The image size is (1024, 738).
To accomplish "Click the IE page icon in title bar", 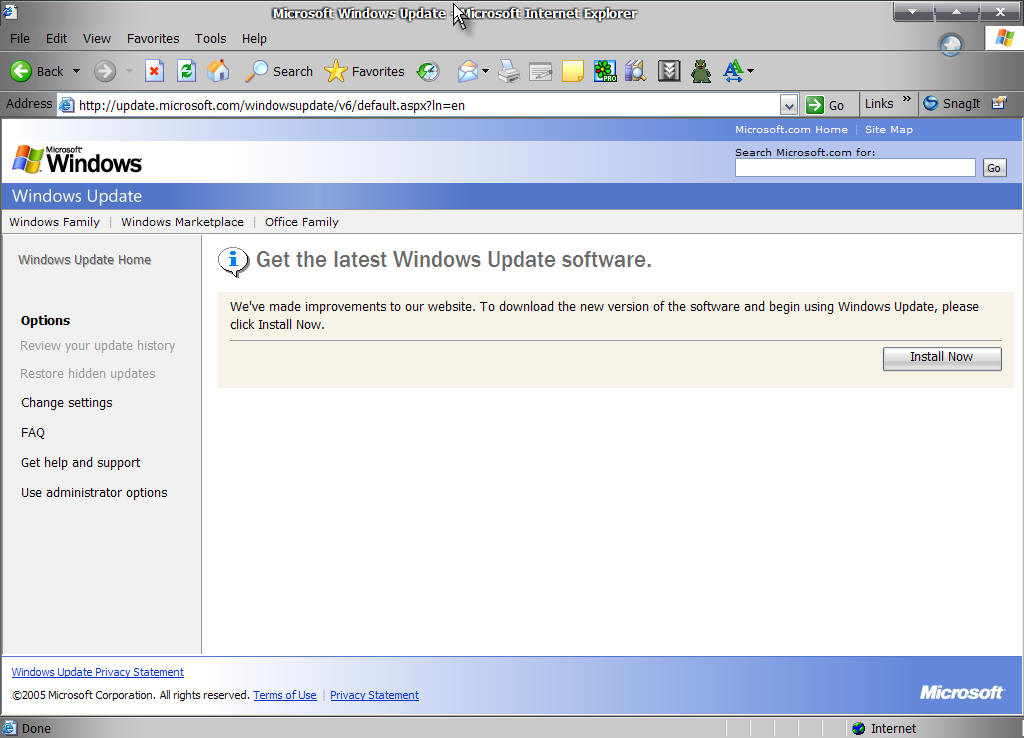I will click(x=9, y=11).
